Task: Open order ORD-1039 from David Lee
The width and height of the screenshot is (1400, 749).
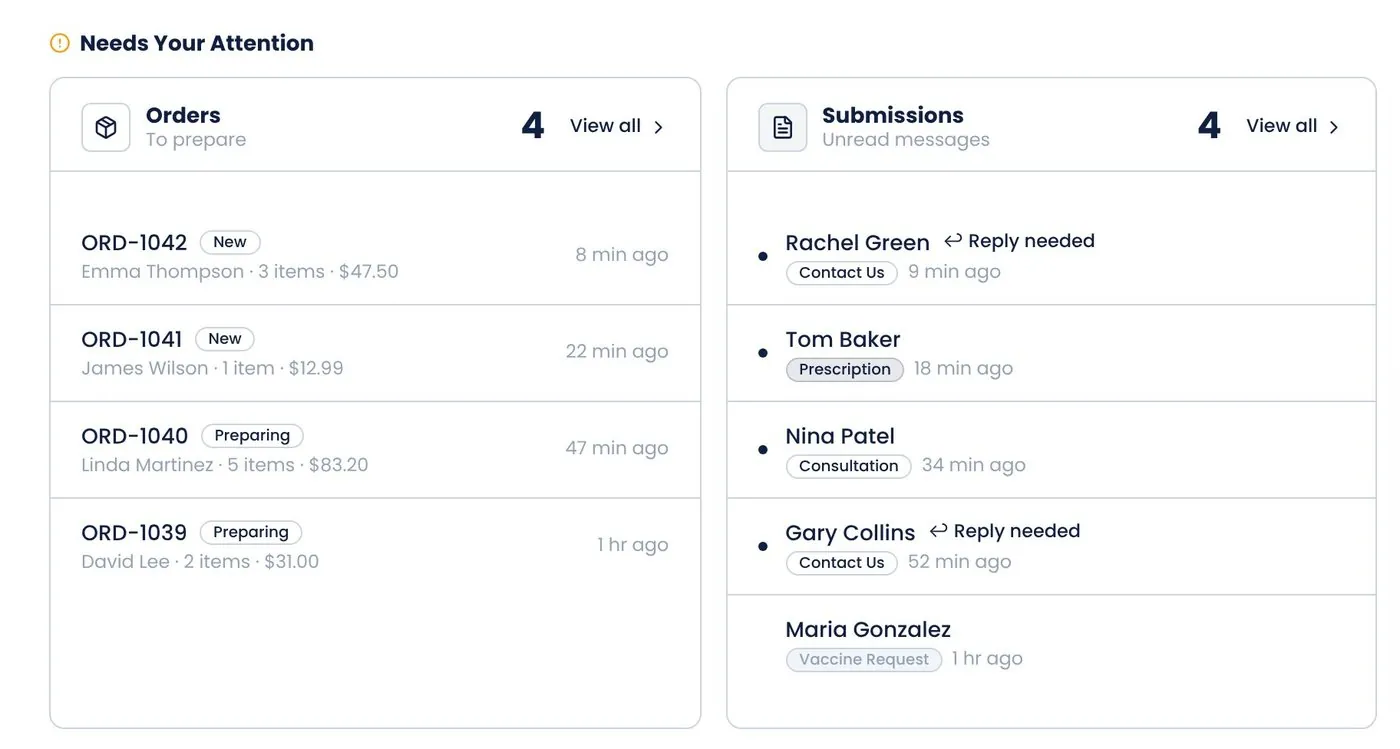Action: click(375, 546)
